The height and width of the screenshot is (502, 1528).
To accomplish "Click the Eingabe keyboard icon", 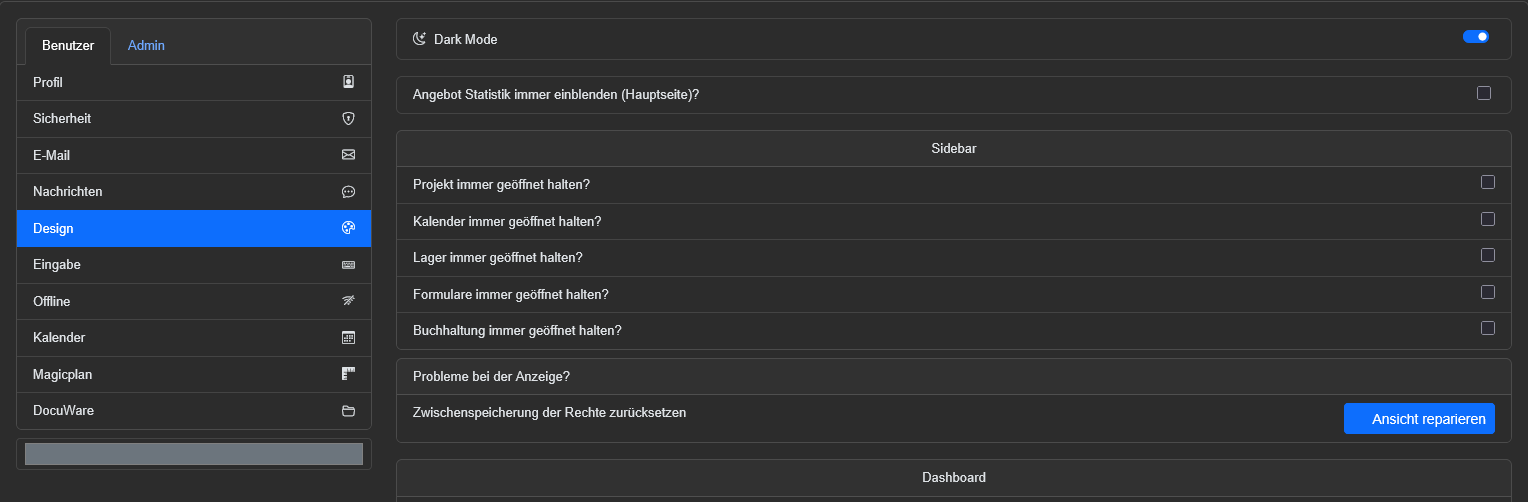I will pos(348,265).
